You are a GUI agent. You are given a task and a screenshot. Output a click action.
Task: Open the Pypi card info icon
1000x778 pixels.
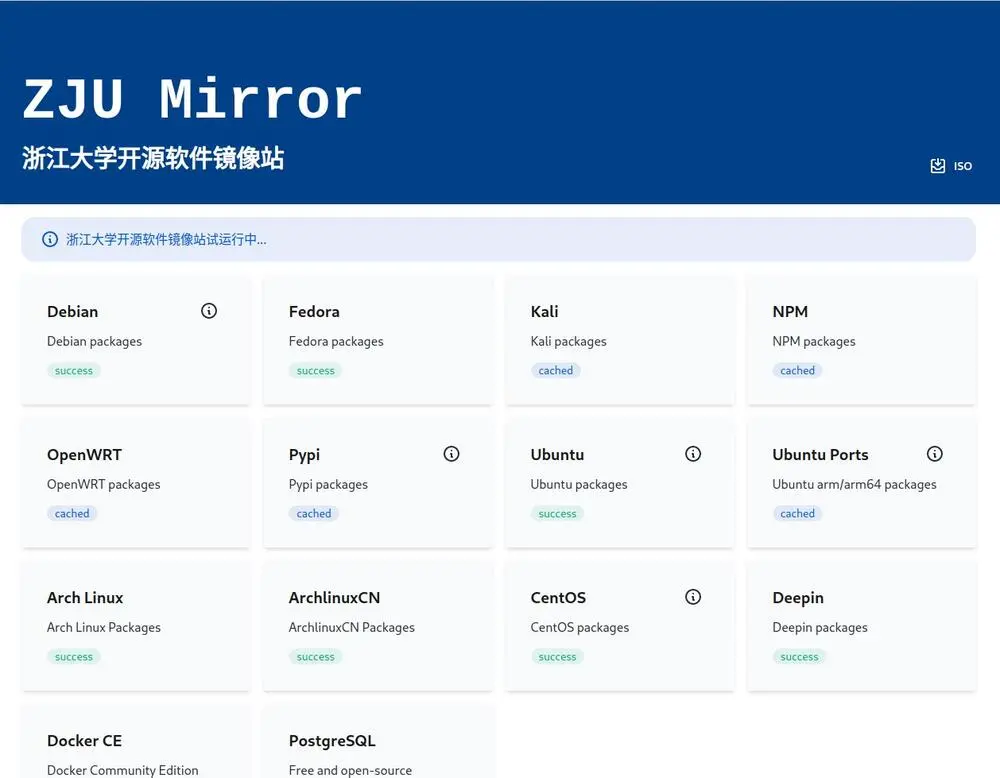coord(451,454)
